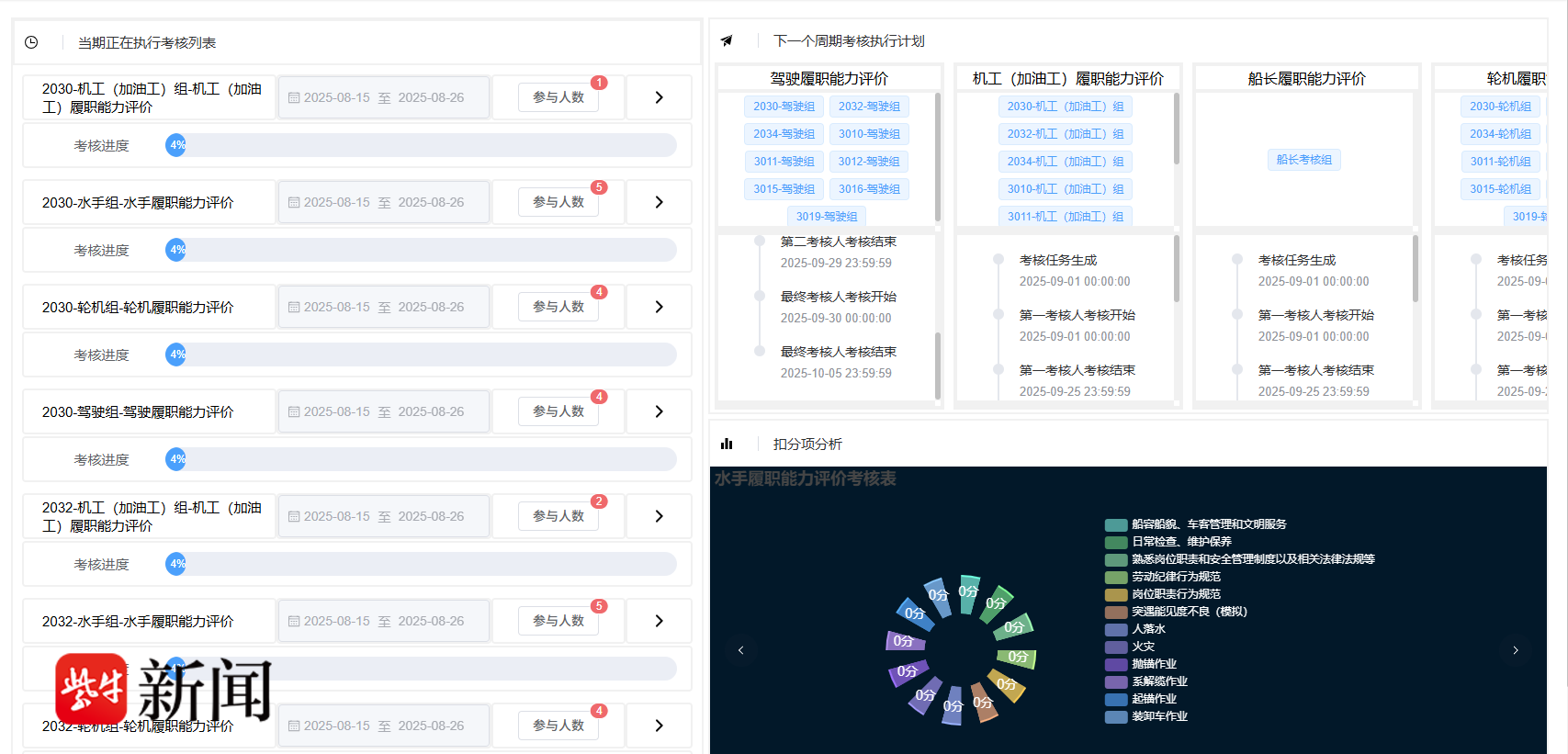This screenshot has width=1568, height=754.
Task: Click 参与人数 button for 2032-水手组
Action: tap(558, 621)
